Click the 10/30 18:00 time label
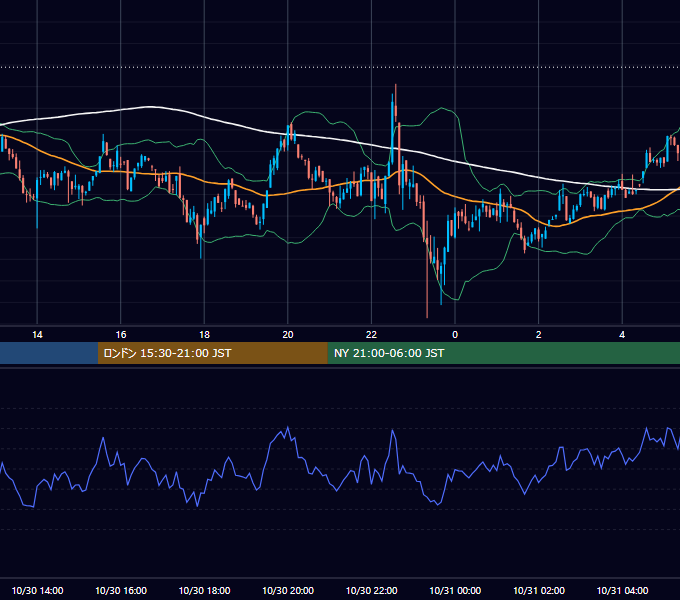Screen dimensions: 680x600 point(204,590)
